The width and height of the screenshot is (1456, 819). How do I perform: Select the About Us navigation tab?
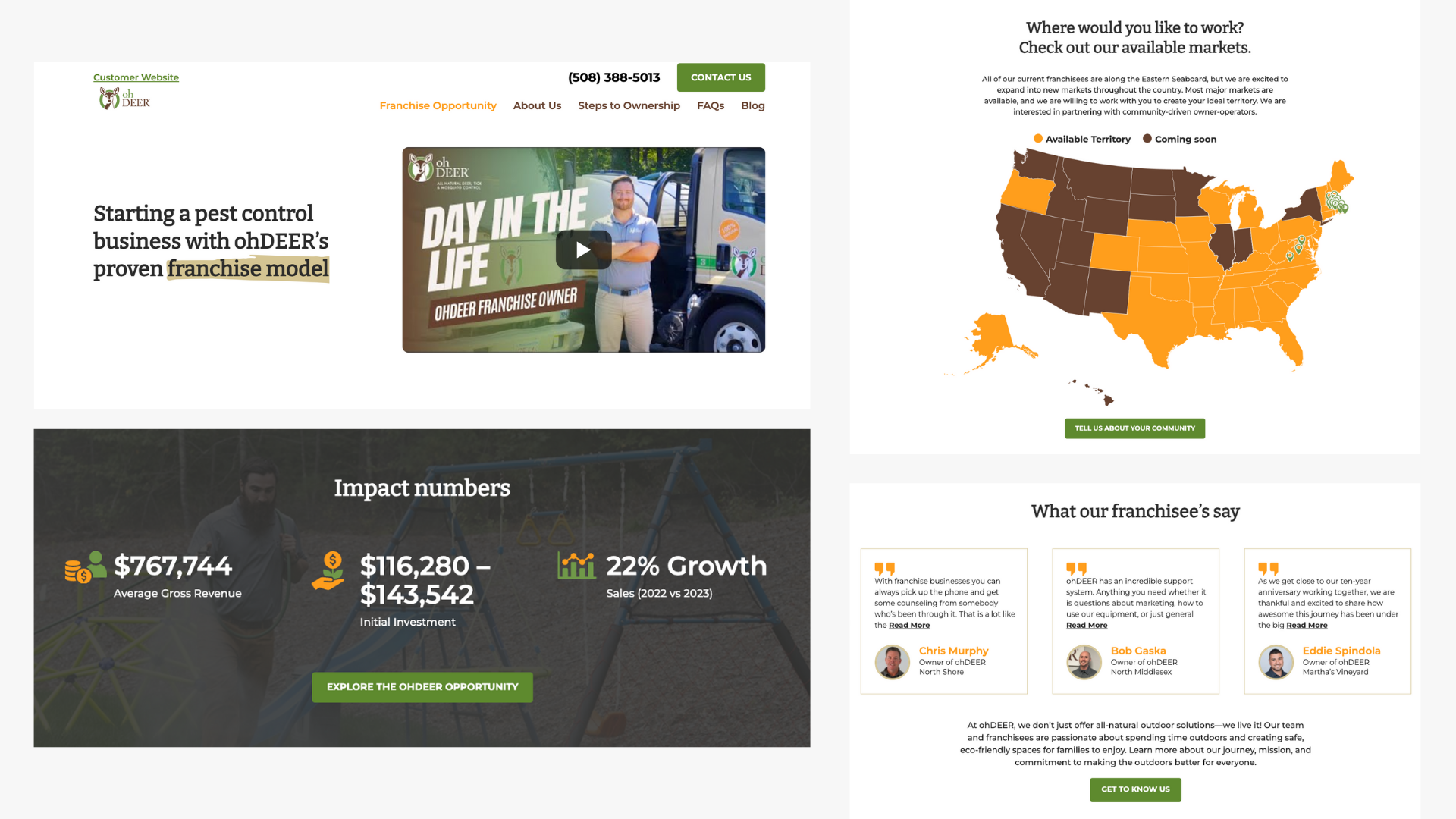pyautogui.click(x=536, y=106)
